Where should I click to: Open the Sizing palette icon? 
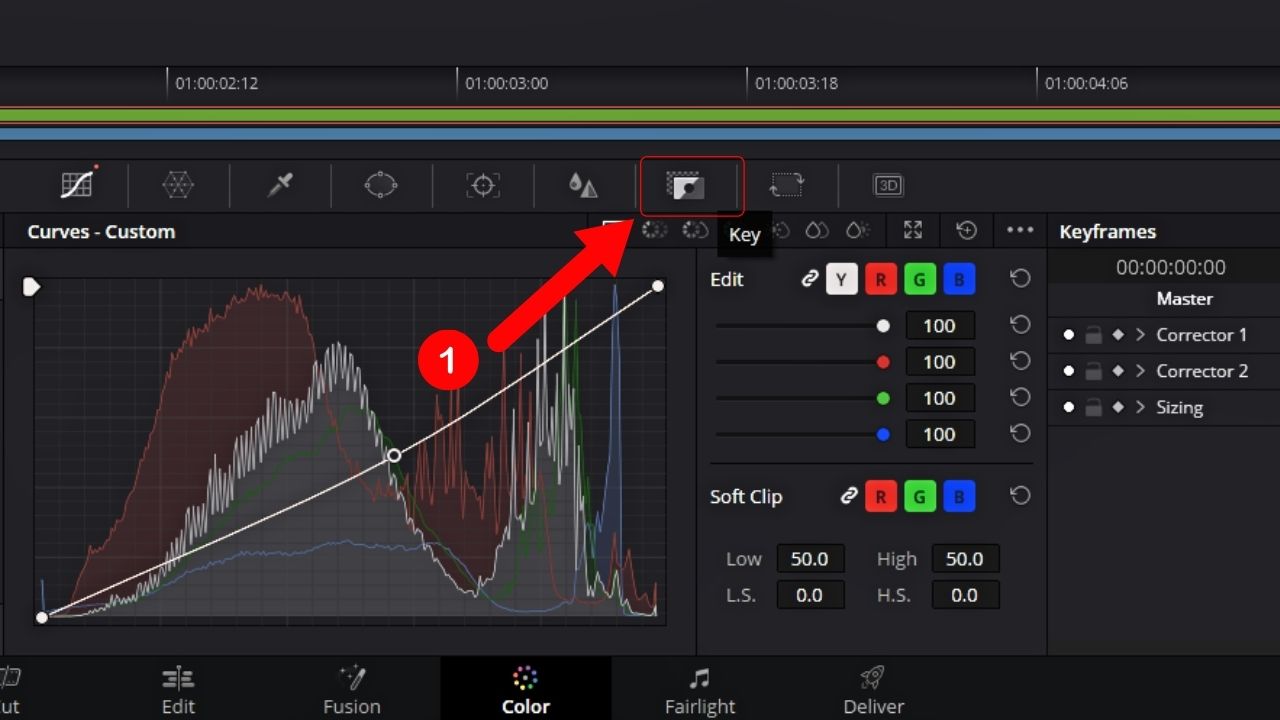[787, 185]
